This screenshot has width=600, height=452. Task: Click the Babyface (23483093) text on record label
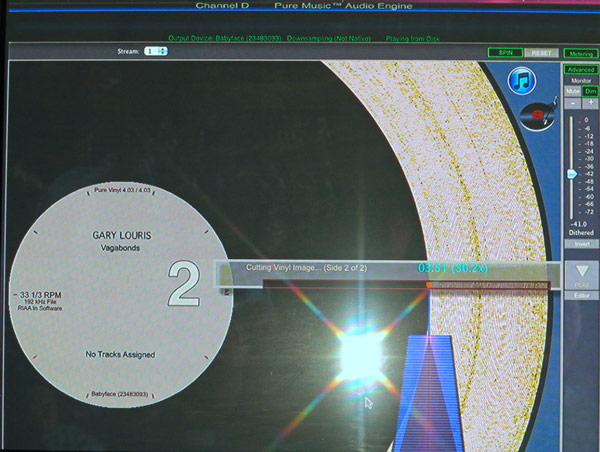[x=119, y=394]
